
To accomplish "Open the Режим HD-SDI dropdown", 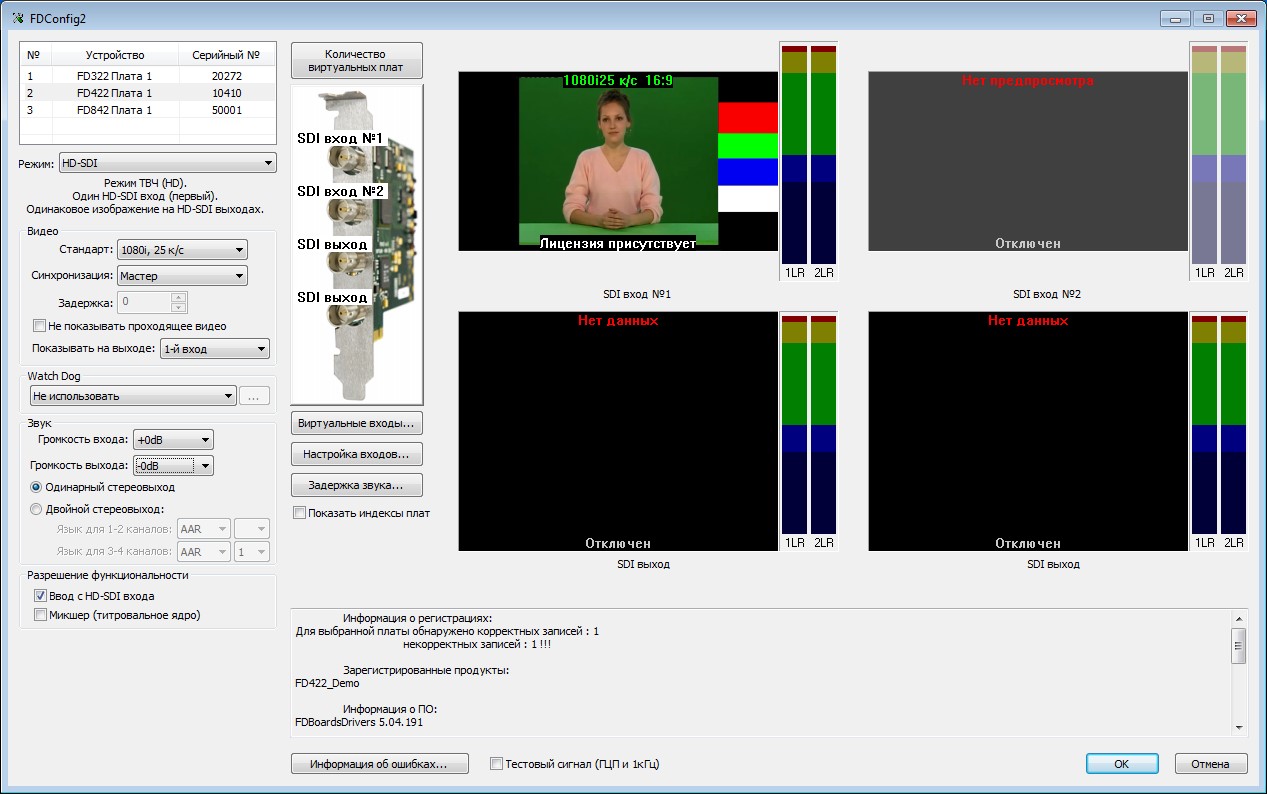I will pos(167,163).
